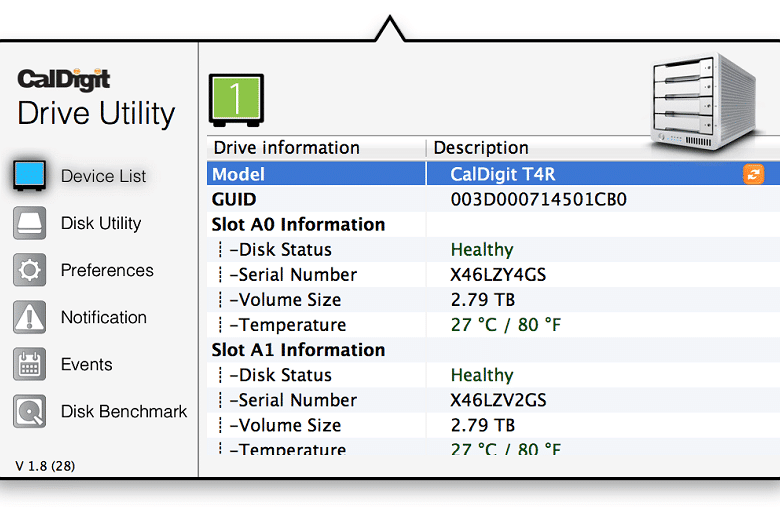Click 2.79 TB value for Slot A1

pyautogui.click(x=483, y=425)
